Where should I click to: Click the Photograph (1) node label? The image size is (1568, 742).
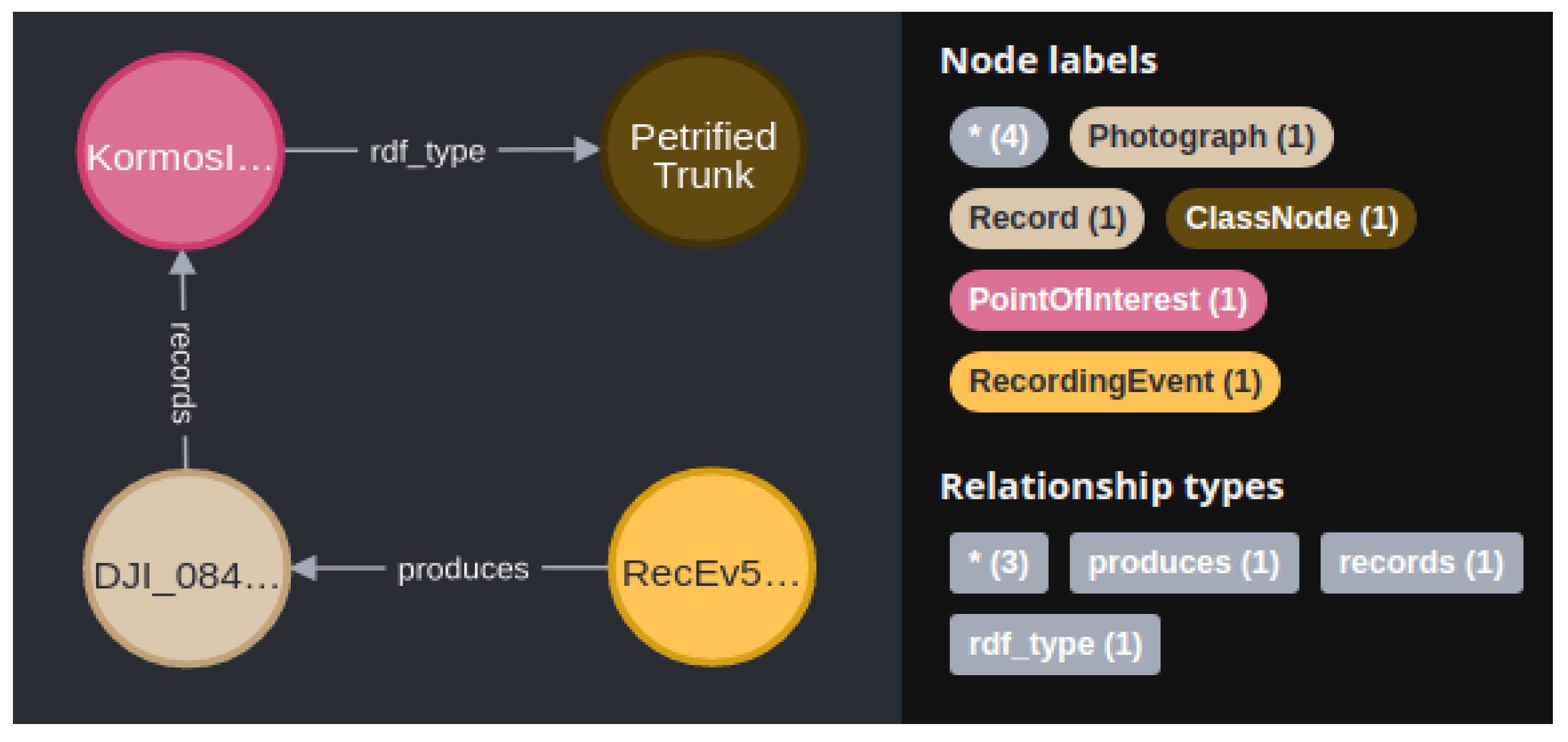1201,137
